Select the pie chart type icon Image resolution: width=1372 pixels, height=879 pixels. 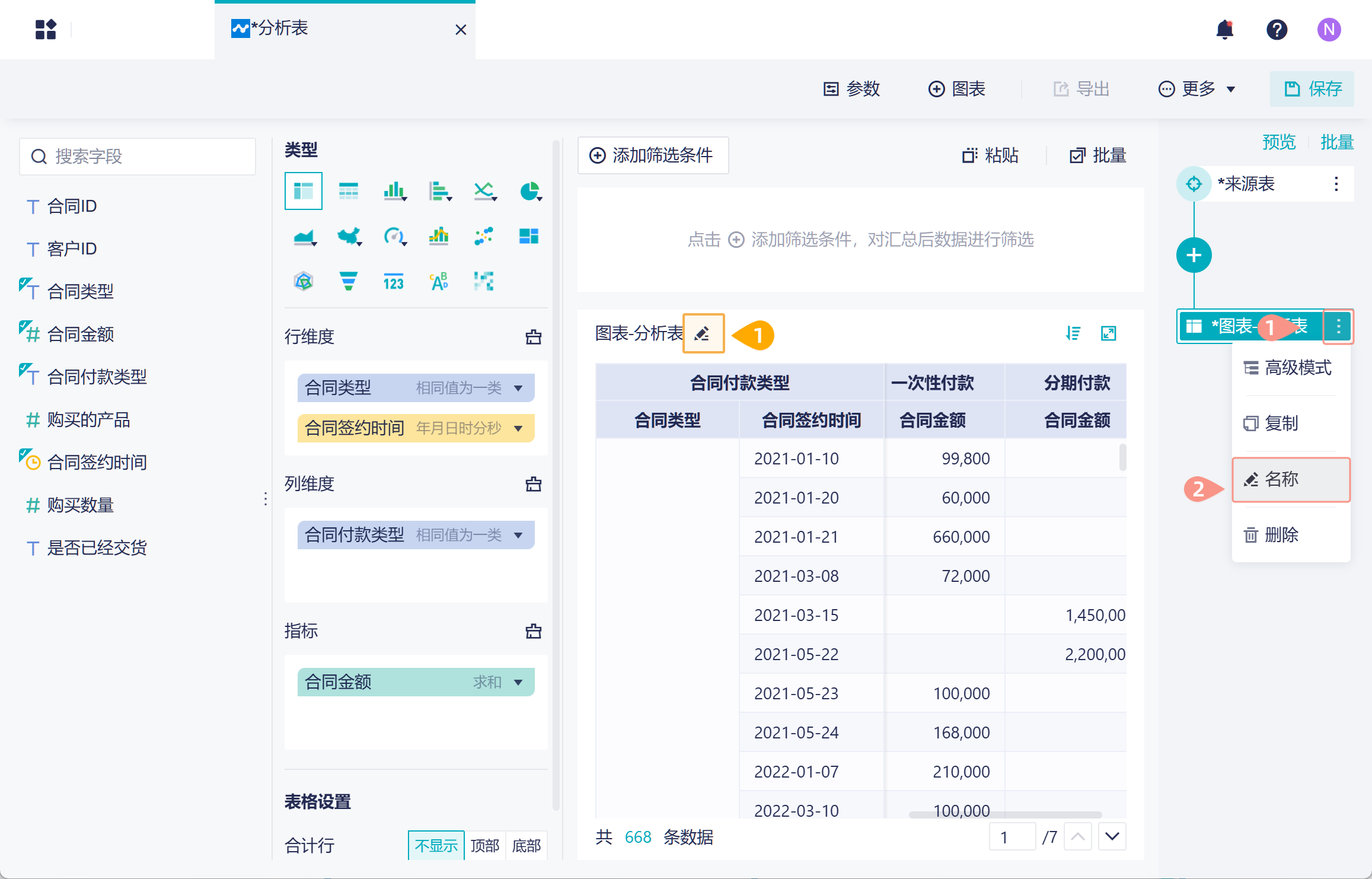point(529,191)
